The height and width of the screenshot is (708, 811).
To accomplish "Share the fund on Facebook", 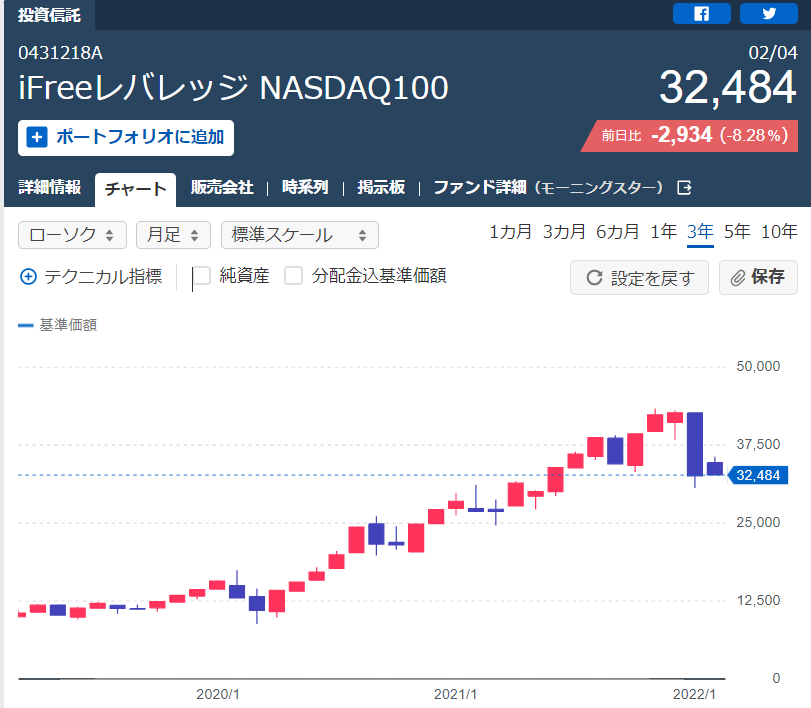I will pyautogui.click(x=701, y=13).
